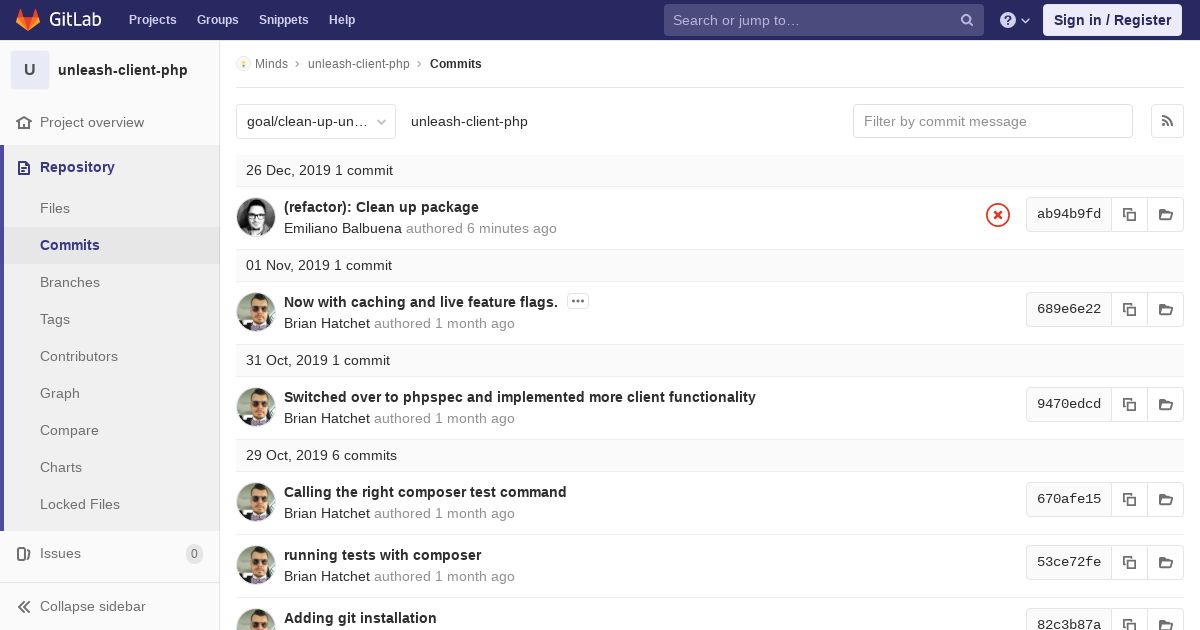Browse files at commit ab94b9fd
Screen dimensions: 1200x630
point(1166,214)
